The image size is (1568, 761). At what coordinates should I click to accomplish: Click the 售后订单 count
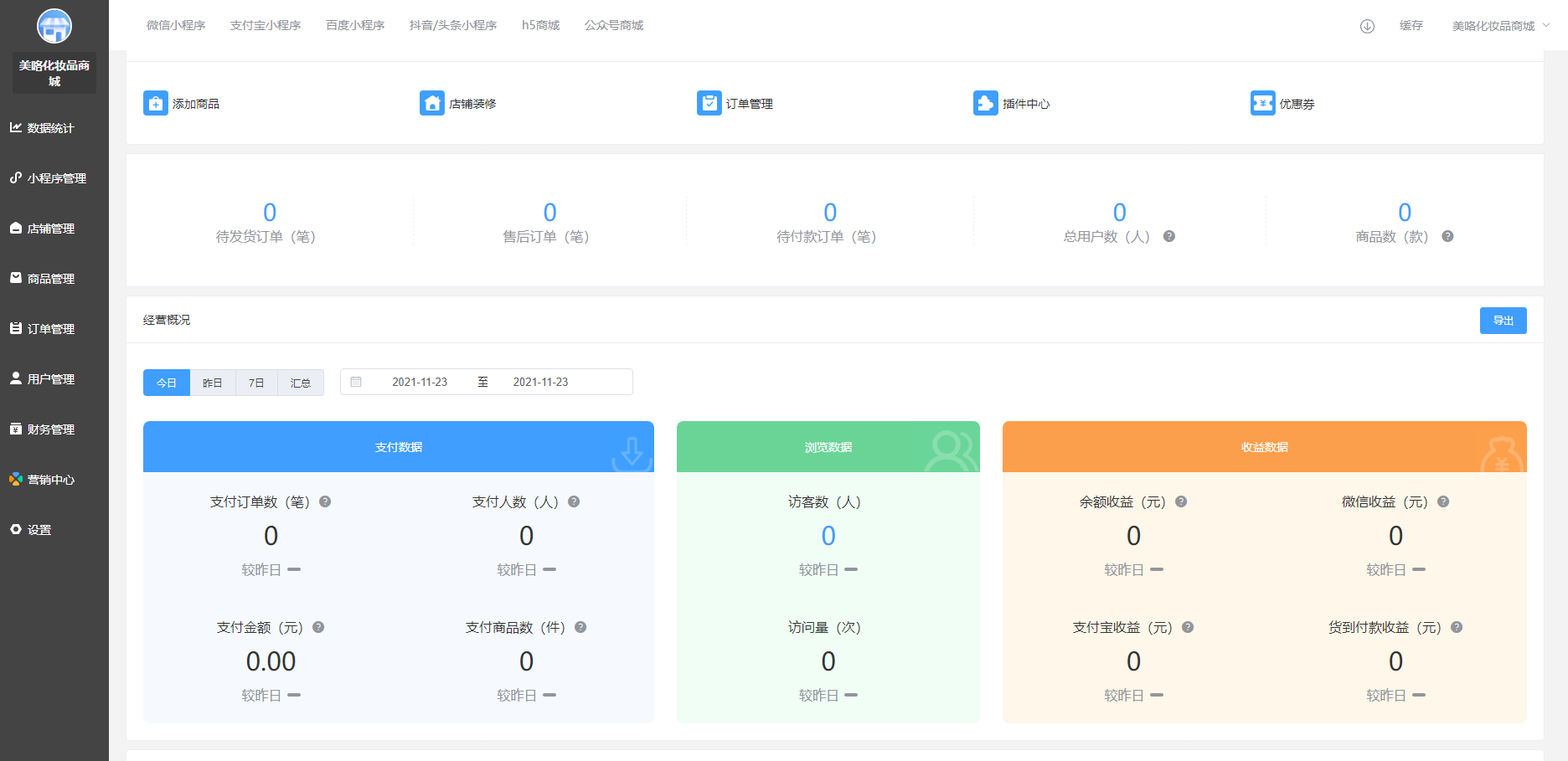point(549,212)
